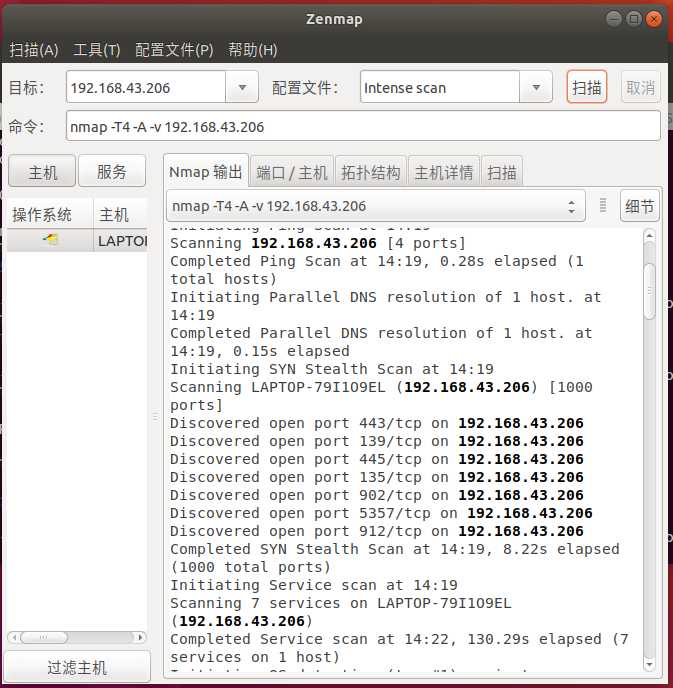Switch to the Nmap 输出 tab
The height and width of the screenshot is (688, 673).
click(x=206, y=172)
